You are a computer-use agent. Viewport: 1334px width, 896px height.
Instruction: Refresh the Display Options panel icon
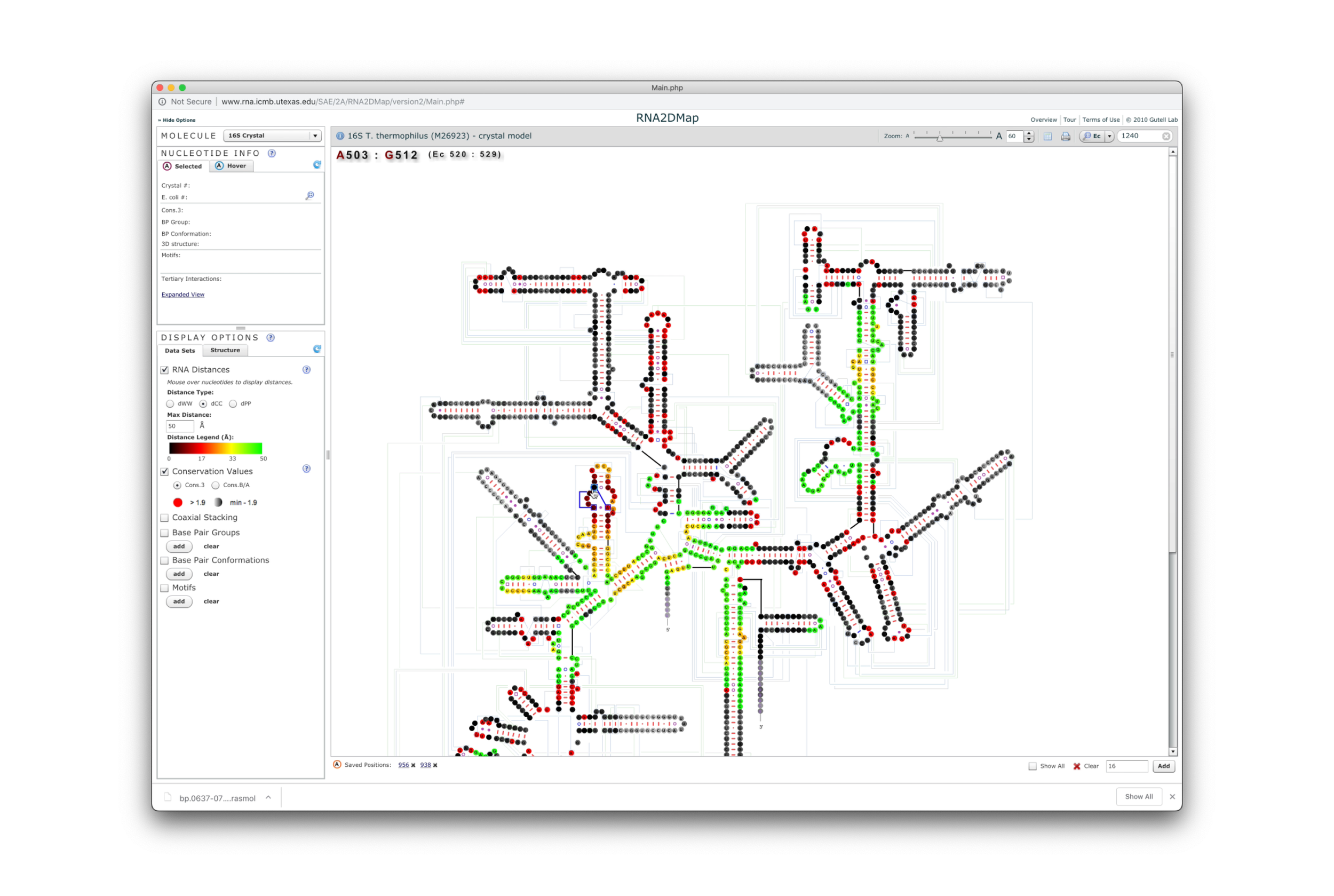(317, 348)
